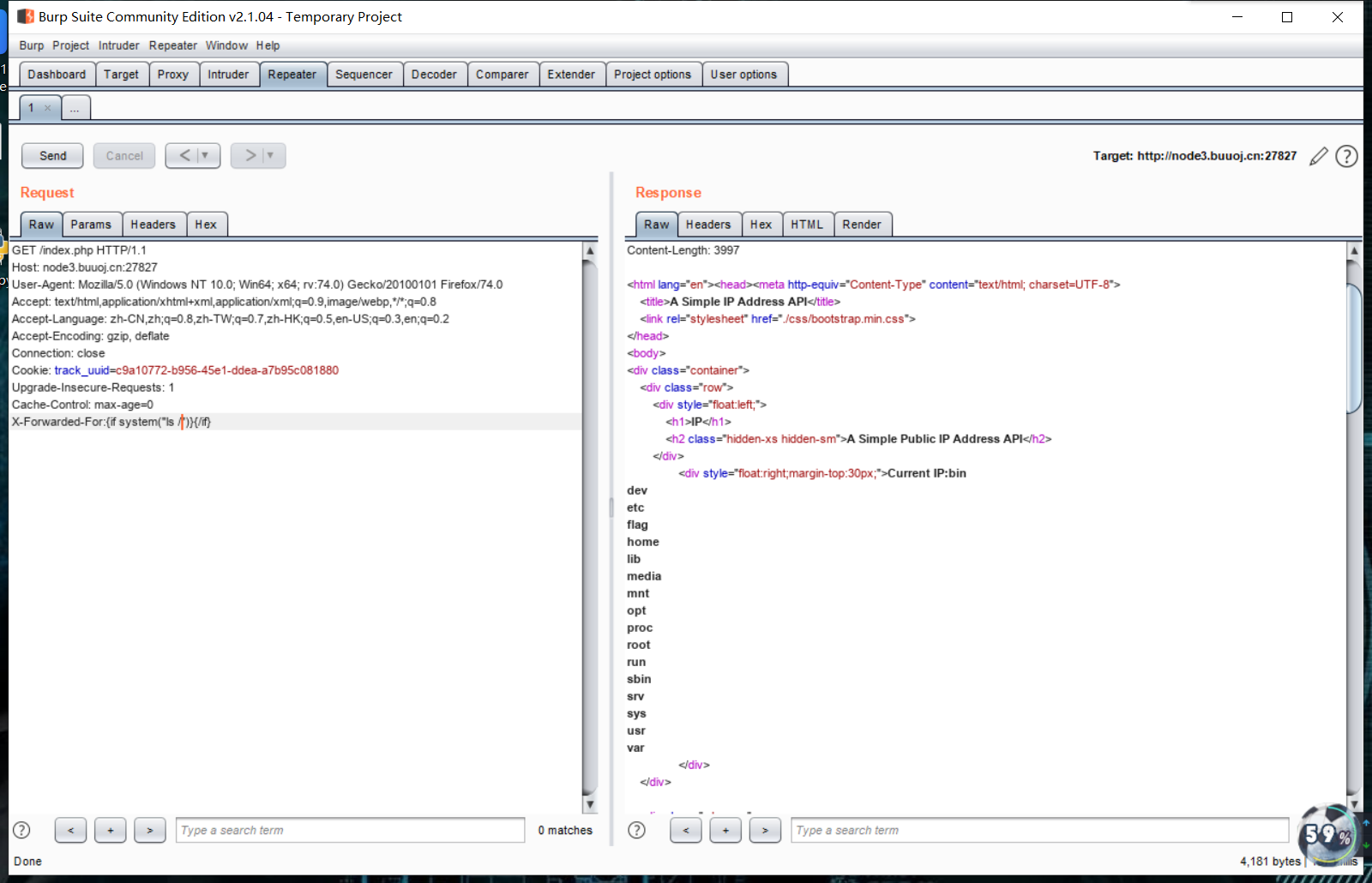Viewport: 1372px width, 883px height.
Task: Open Repeater help question mark icon near target
Action: pos(1346,156)
